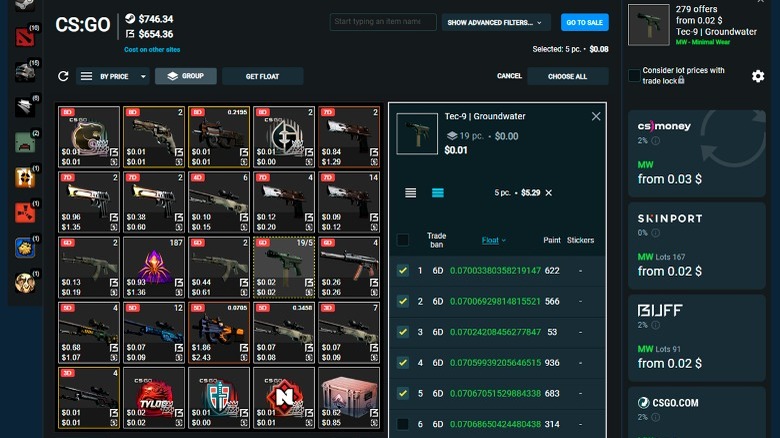Image resolution: width=780 pixels, height=438 pixels.
Task: Select the P90 item priced $1.86
Action: [219, 332]
